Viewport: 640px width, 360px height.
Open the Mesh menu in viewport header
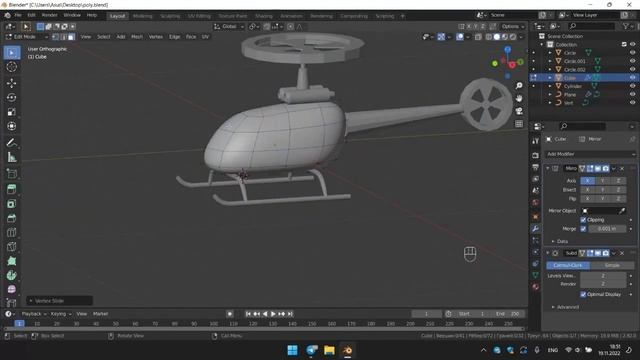click(x=137, y=37)
